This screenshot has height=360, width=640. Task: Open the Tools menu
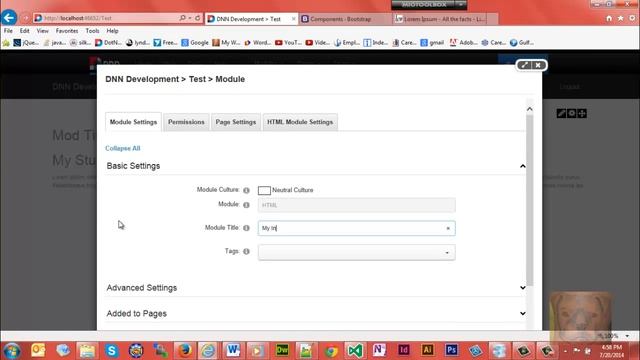92,31
